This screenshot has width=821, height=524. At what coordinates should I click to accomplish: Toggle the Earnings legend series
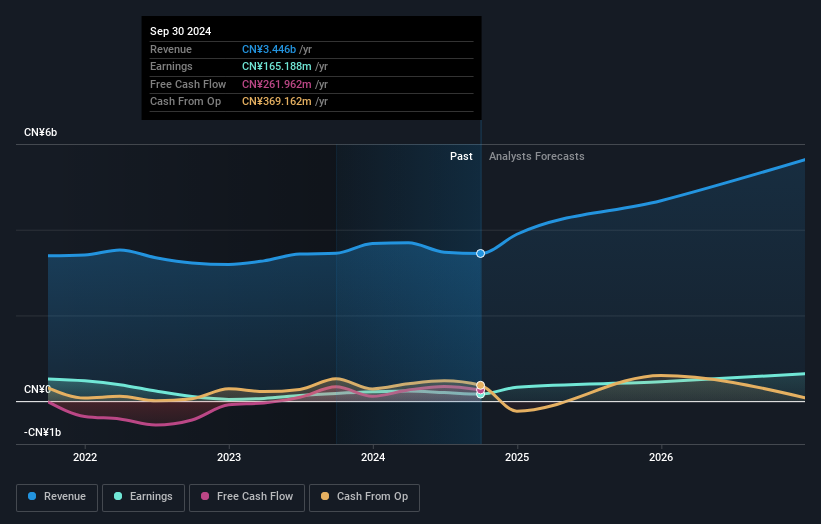tap(143, 497)
